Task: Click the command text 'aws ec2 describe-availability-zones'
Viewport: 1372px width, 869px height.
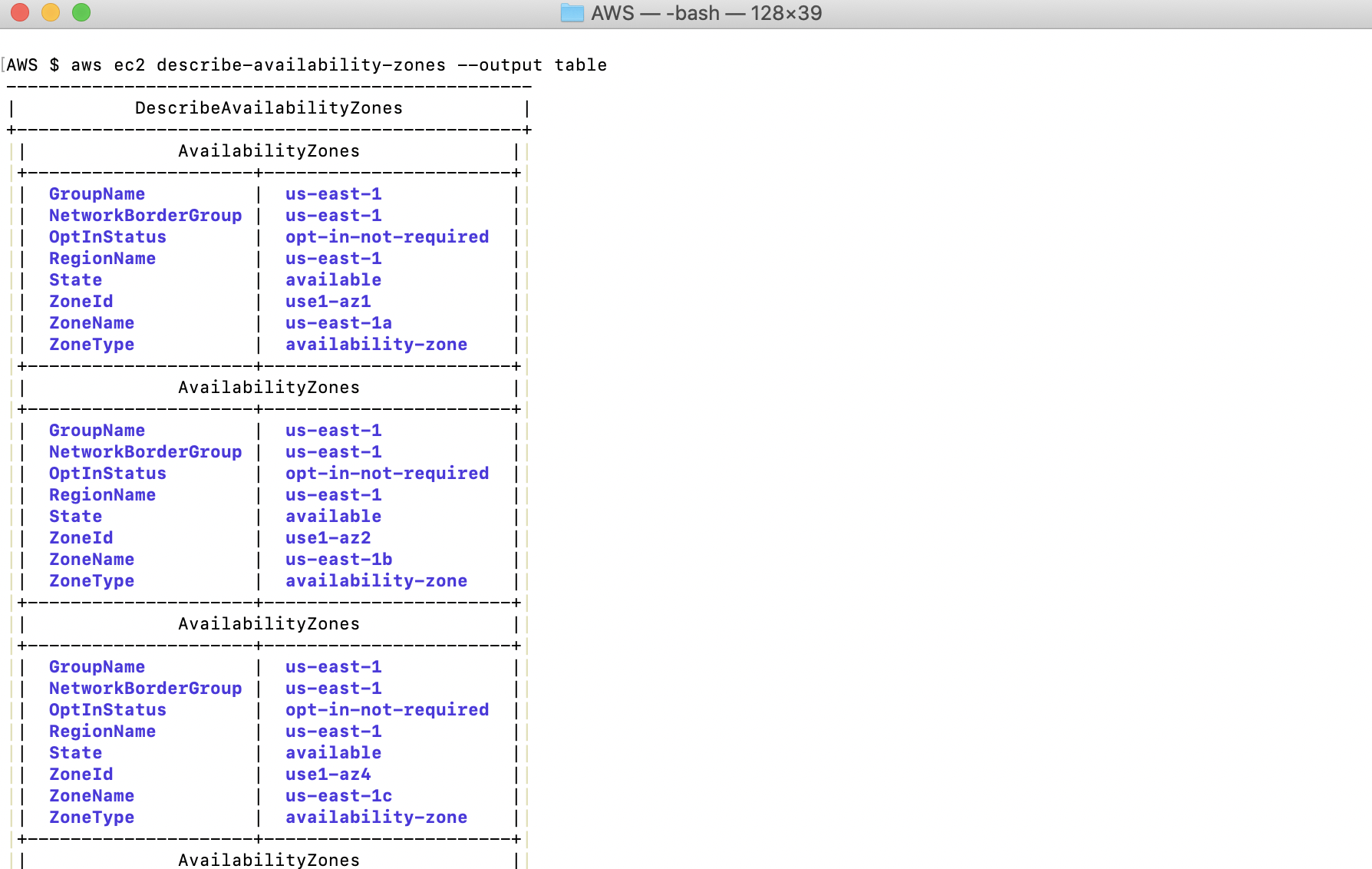Action: [258, 65]
